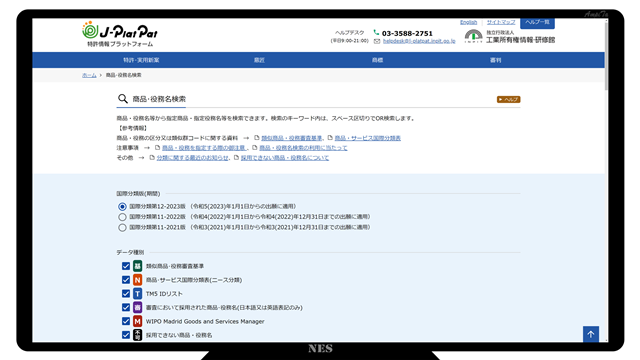Open the 商品・サービス国際分類表 link
The width and height of the screenshot is (640, 360).
click(x=367, y=138)
